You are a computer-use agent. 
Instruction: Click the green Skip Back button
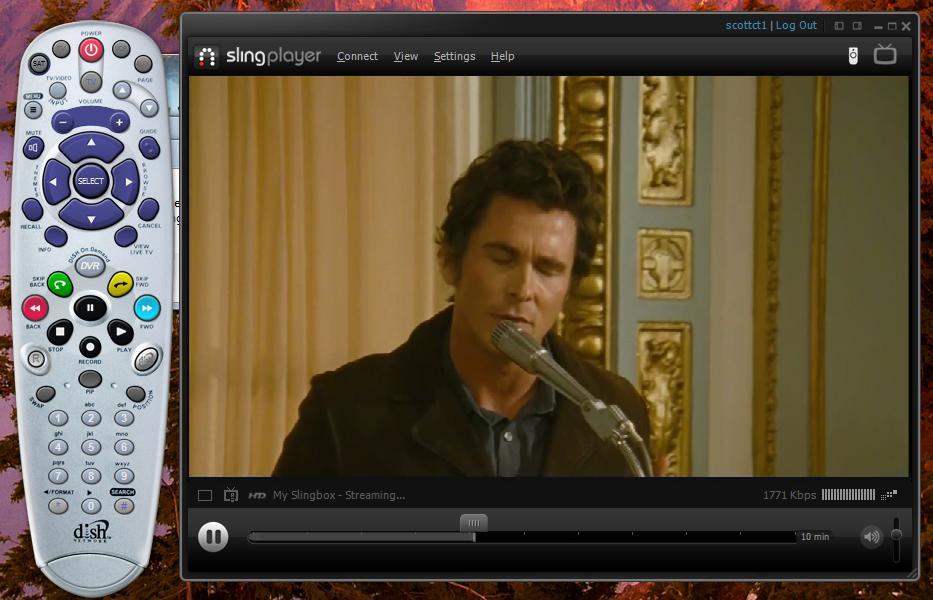click(60, 284)
